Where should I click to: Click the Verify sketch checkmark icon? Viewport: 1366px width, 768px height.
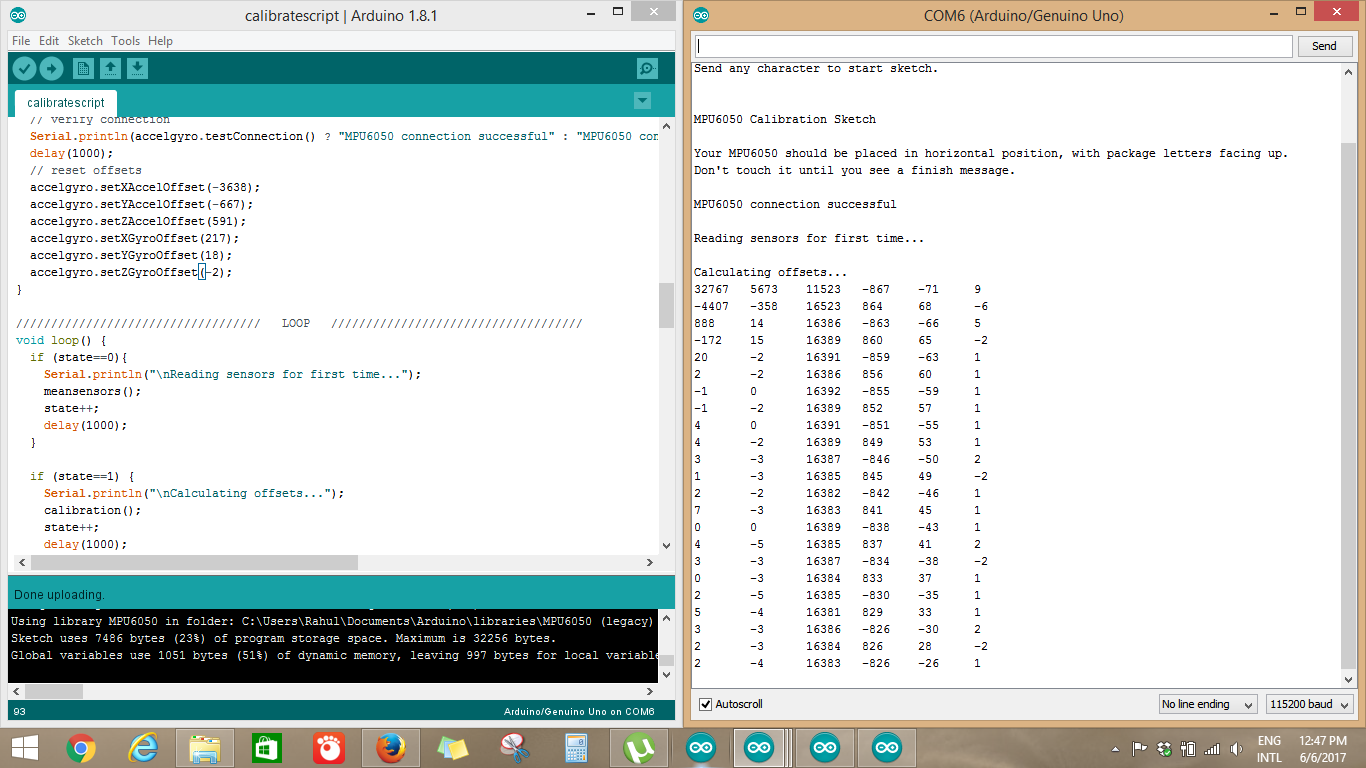coord(24,68)
